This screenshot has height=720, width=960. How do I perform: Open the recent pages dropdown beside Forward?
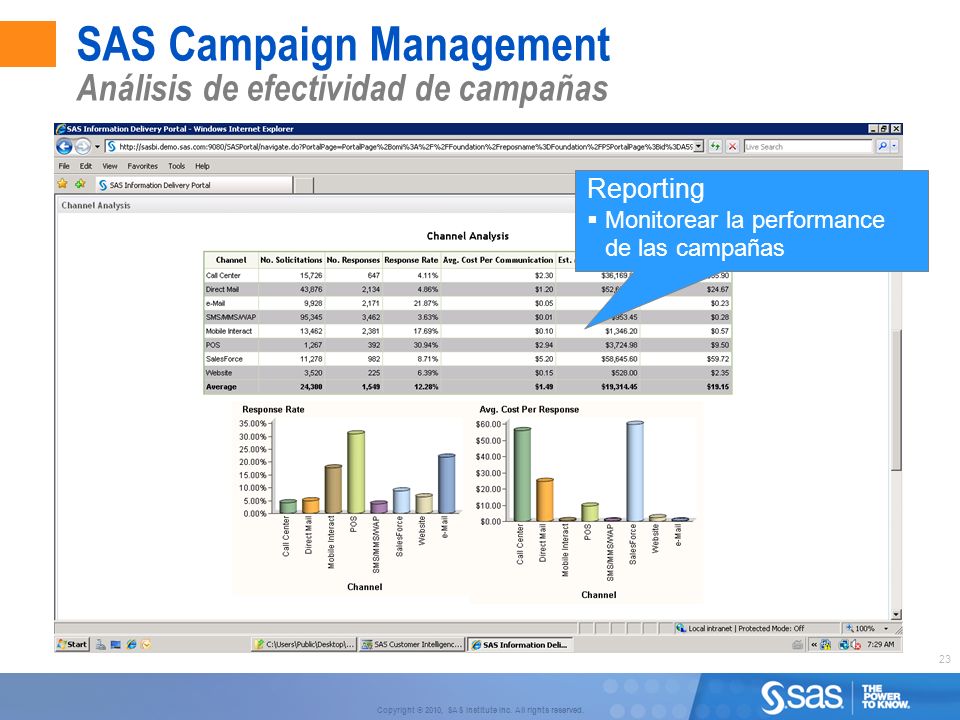pos(97,147)
